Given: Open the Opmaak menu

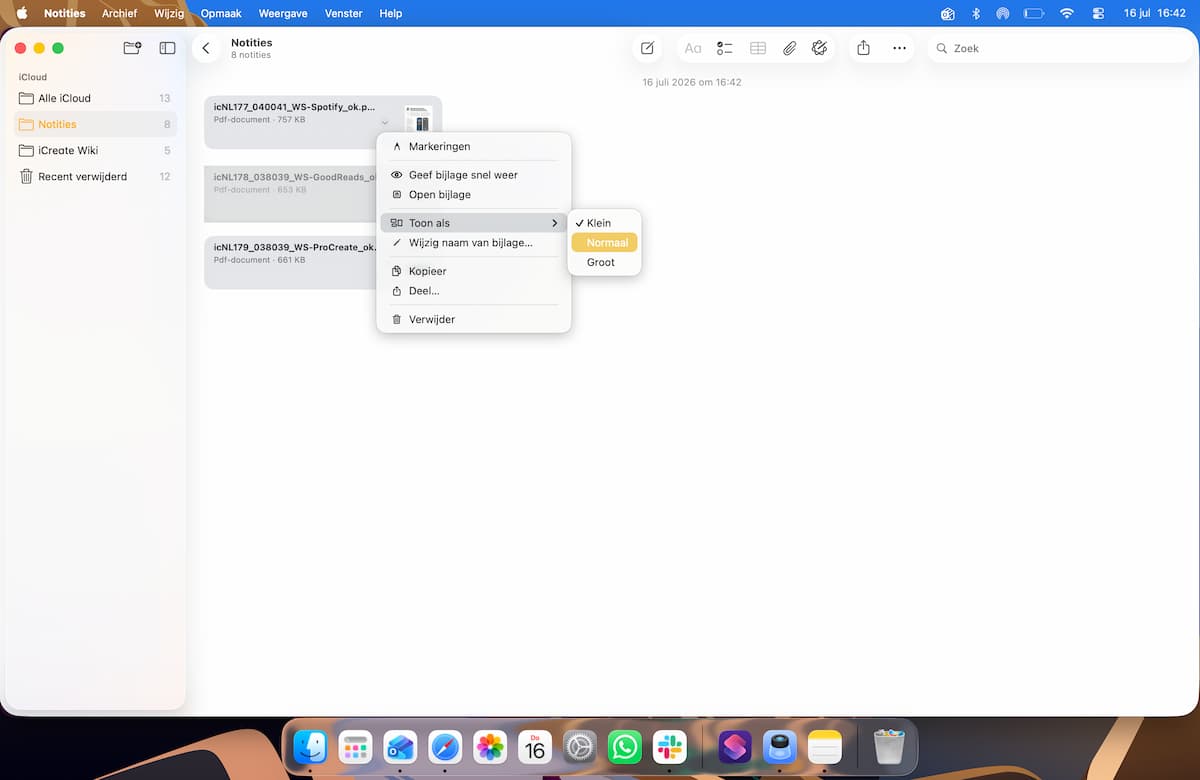Looking at the screenshot, I should tap(221, 13).
